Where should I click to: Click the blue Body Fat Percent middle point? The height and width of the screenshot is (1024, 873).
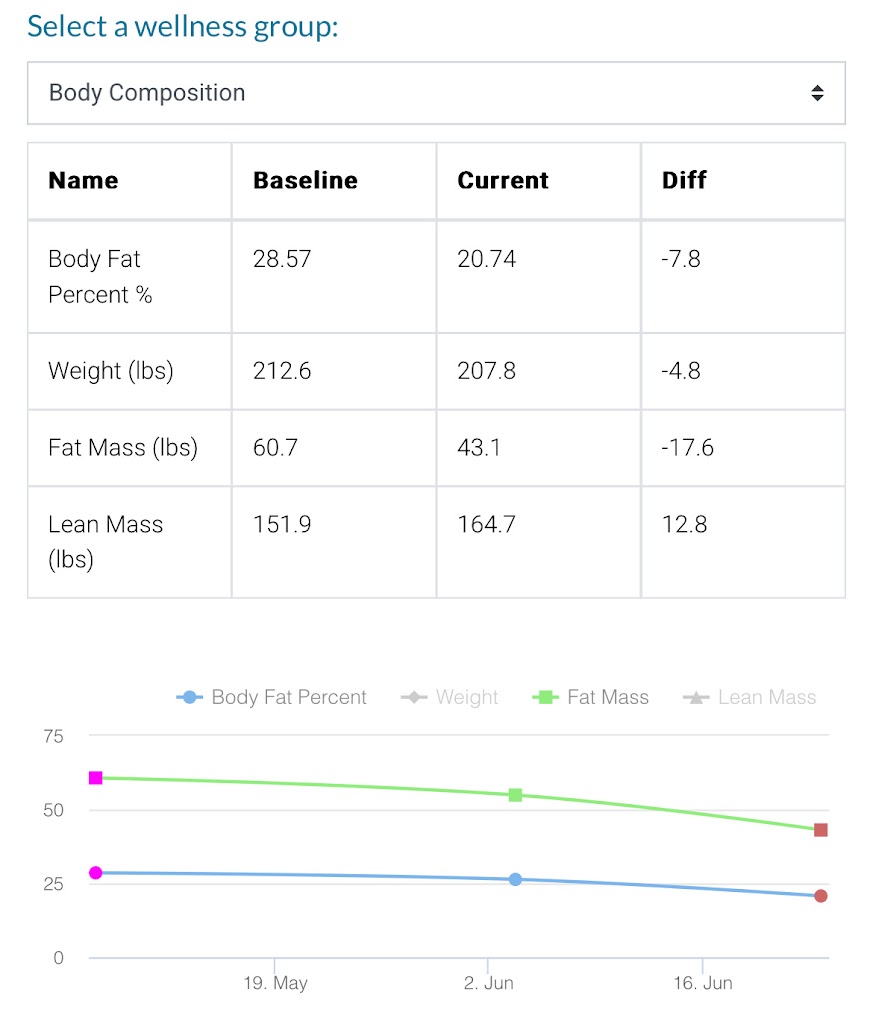[516, 880]
